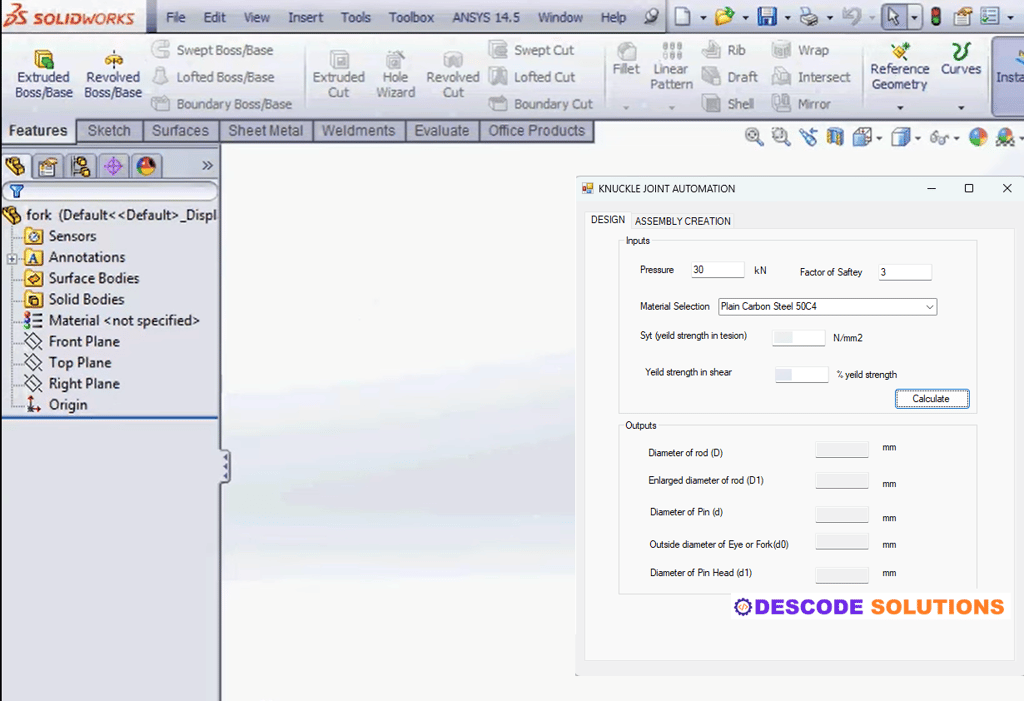Open the Hole Wizard tool
The image size is (1024, 701).
tap(395, 74)
